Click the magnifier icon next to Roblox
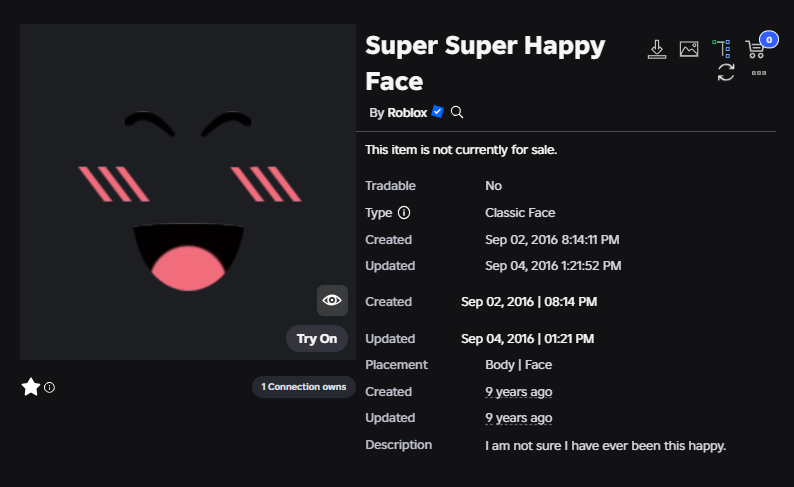794x487 pixels. 457,112
